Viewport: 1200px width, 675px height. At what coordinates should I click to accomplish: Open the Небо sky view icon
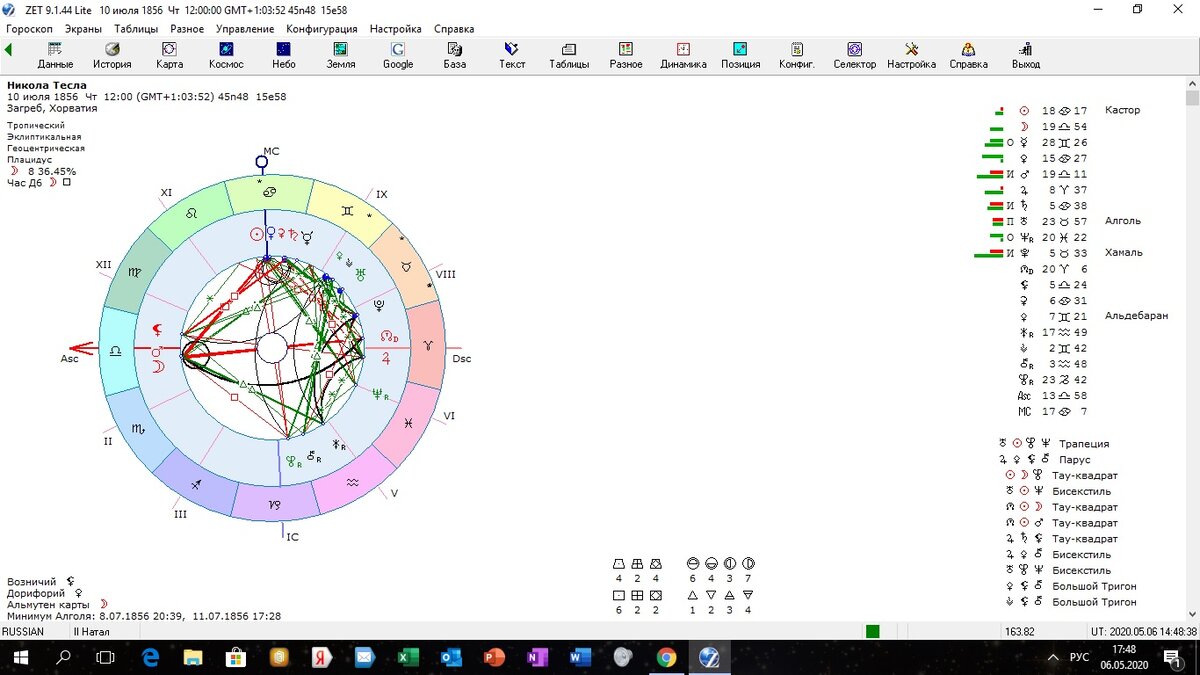(x=284, y=55)
